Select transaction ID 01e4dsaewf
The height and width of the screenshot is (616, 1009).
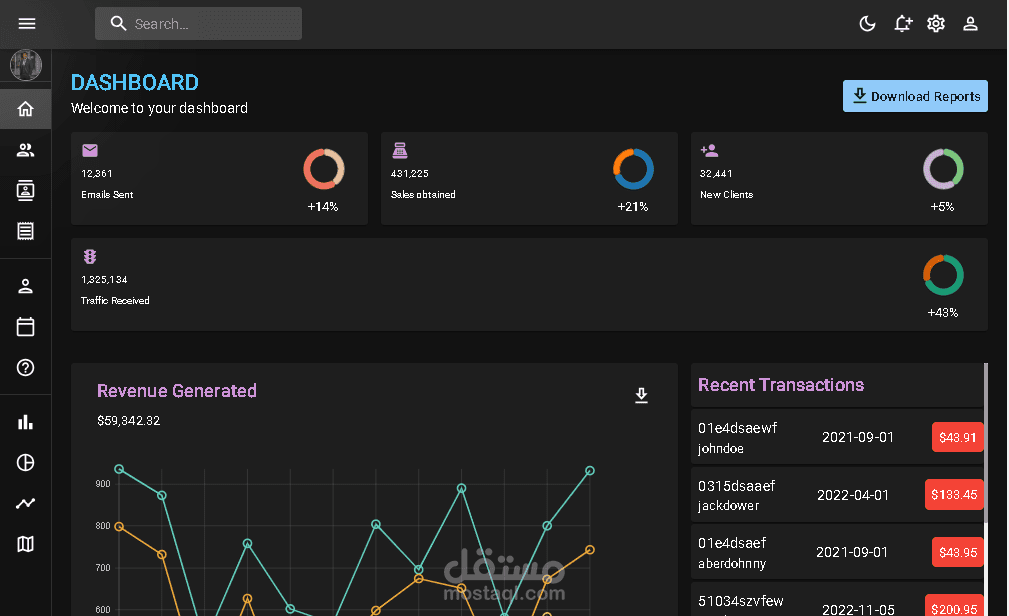click(x=737, y=428)
